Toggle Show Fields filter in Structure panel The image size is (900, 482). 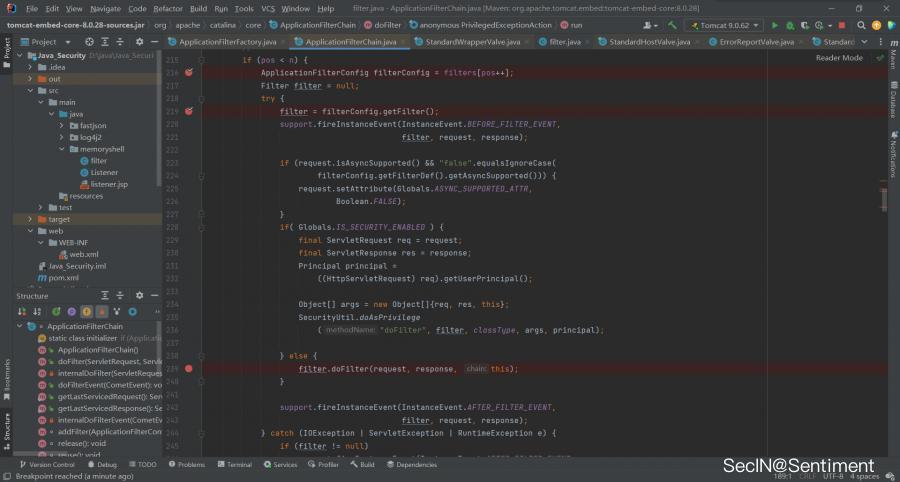[x=86, y=311]
